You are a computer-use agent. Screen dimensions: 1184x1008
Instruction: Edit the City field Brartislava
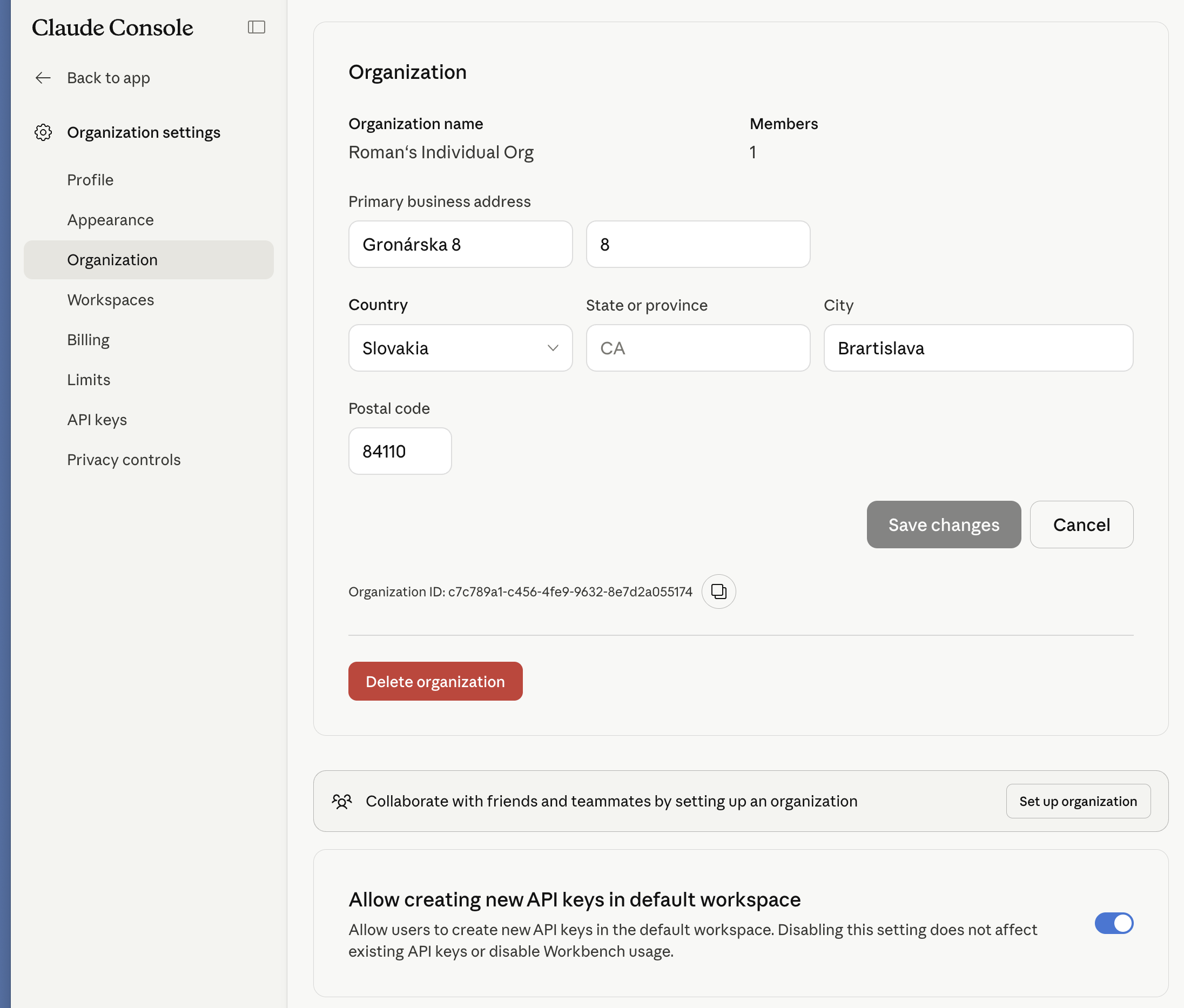(x=978, y=348)
